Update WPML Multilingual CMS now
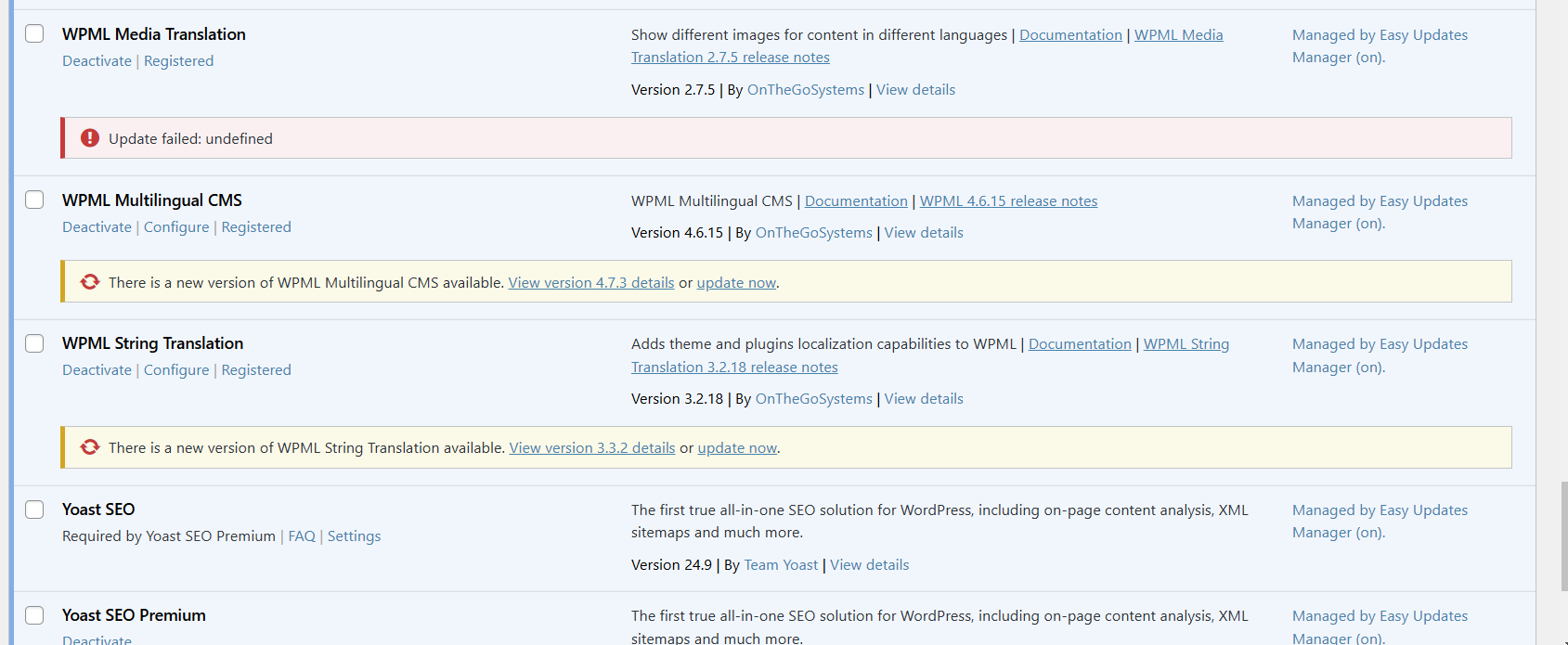The height and width of the screenshot is (645, 1568). [736, 283]
